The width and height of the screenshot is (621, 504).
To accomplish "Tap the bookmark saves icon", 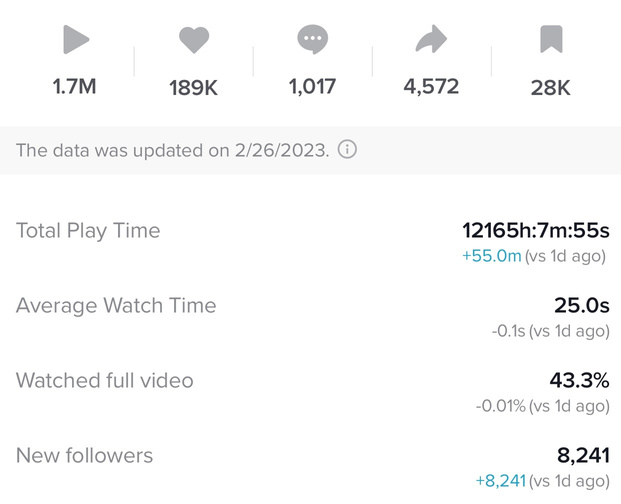I will pos(551,41).
